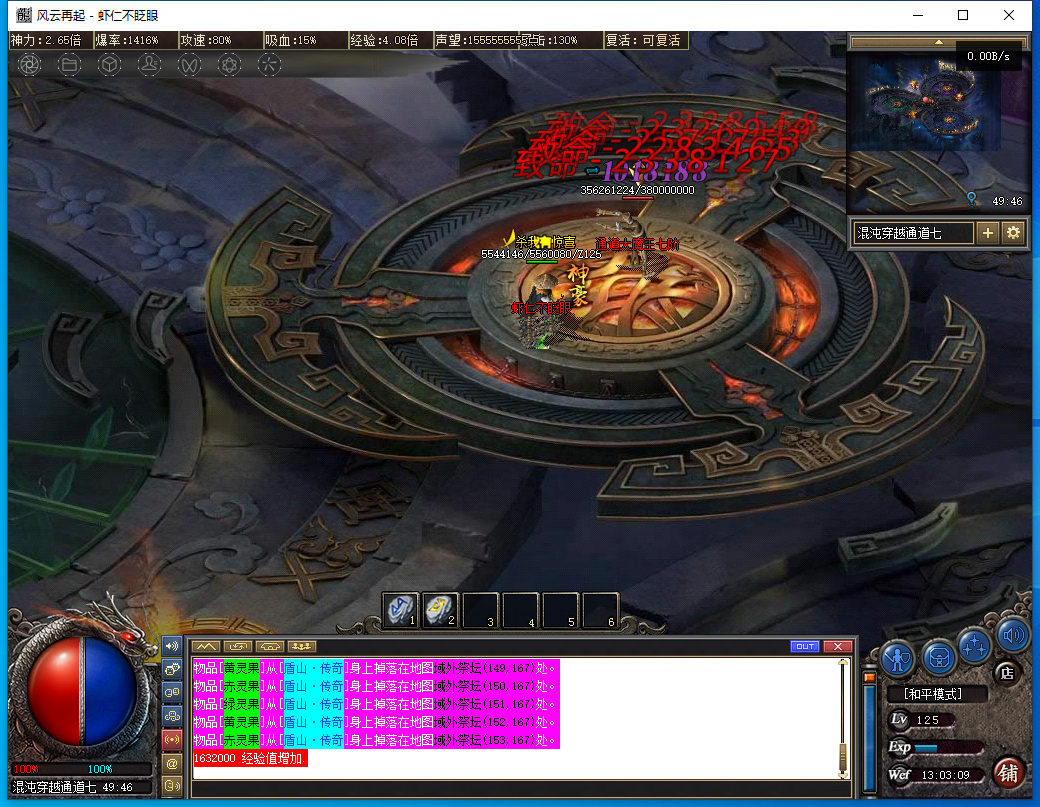Select empty quick slot 5

pos(560,610)
